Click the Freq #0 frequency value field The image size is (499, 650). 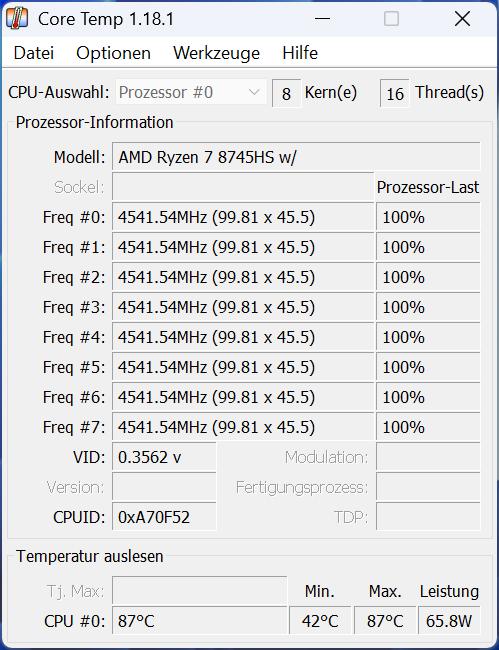(x=243, y=217)
